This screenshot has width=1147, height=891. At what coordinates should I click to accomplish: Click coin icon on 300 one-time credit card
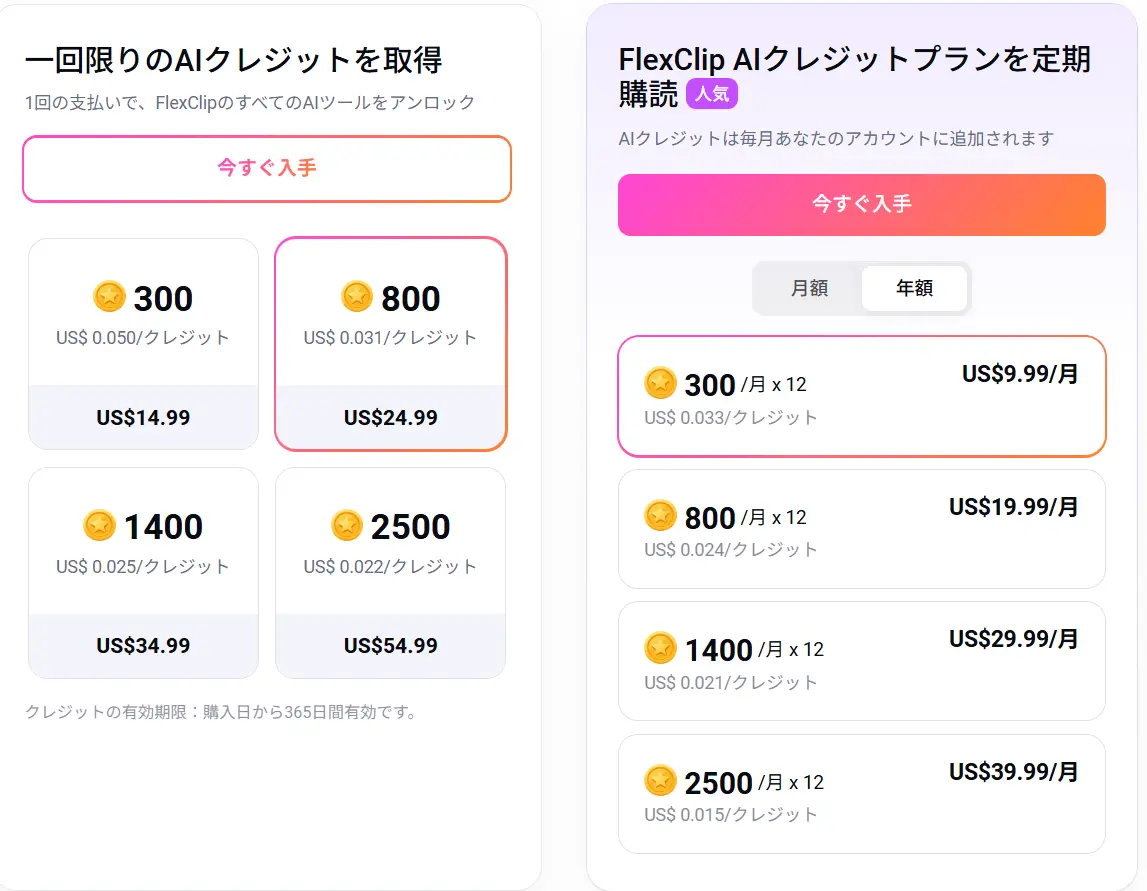click(109, 297)
